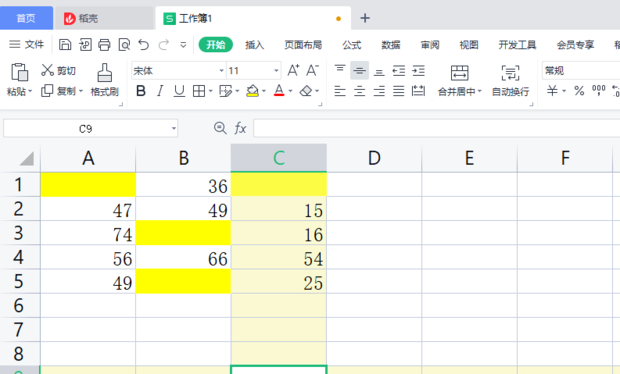
Task: Align text left horizontally
Action: [x=340, y=91]
